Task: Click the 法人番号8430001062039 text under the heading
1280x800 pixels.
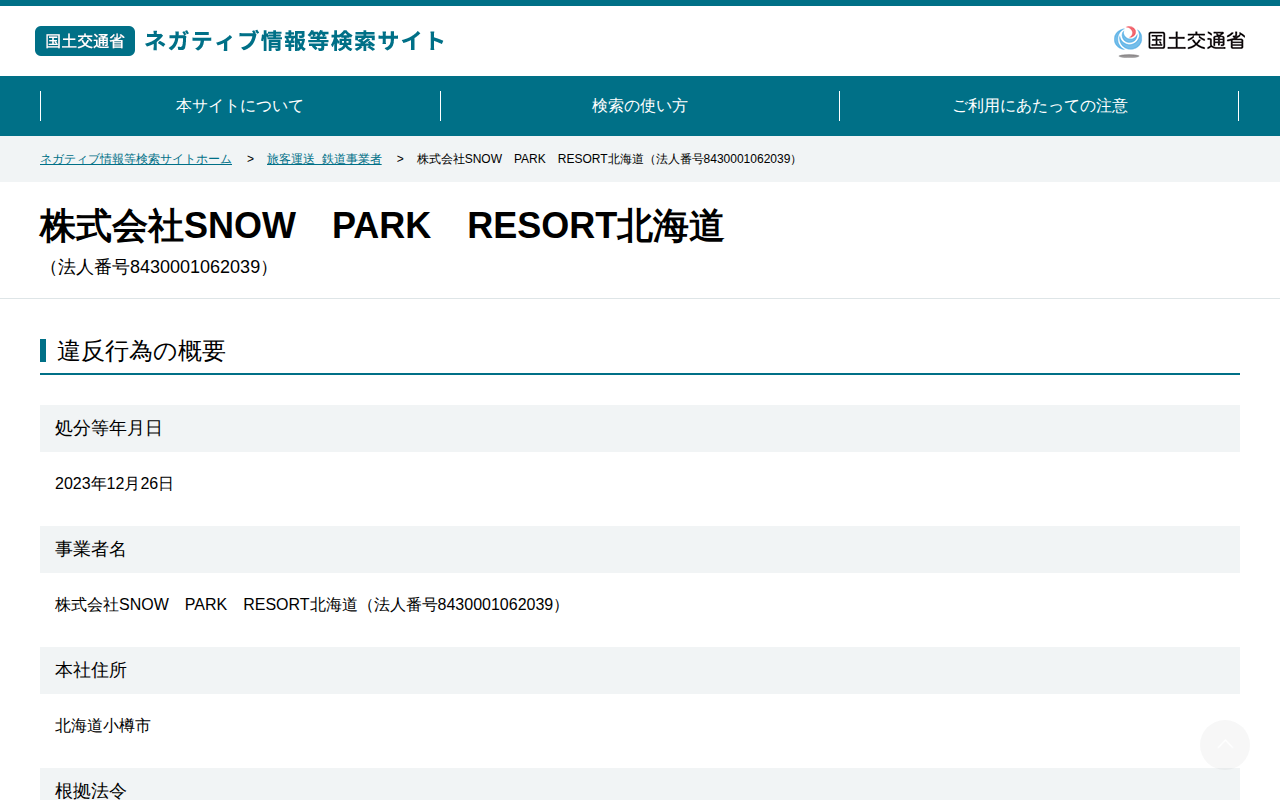Action: (158, 267)
